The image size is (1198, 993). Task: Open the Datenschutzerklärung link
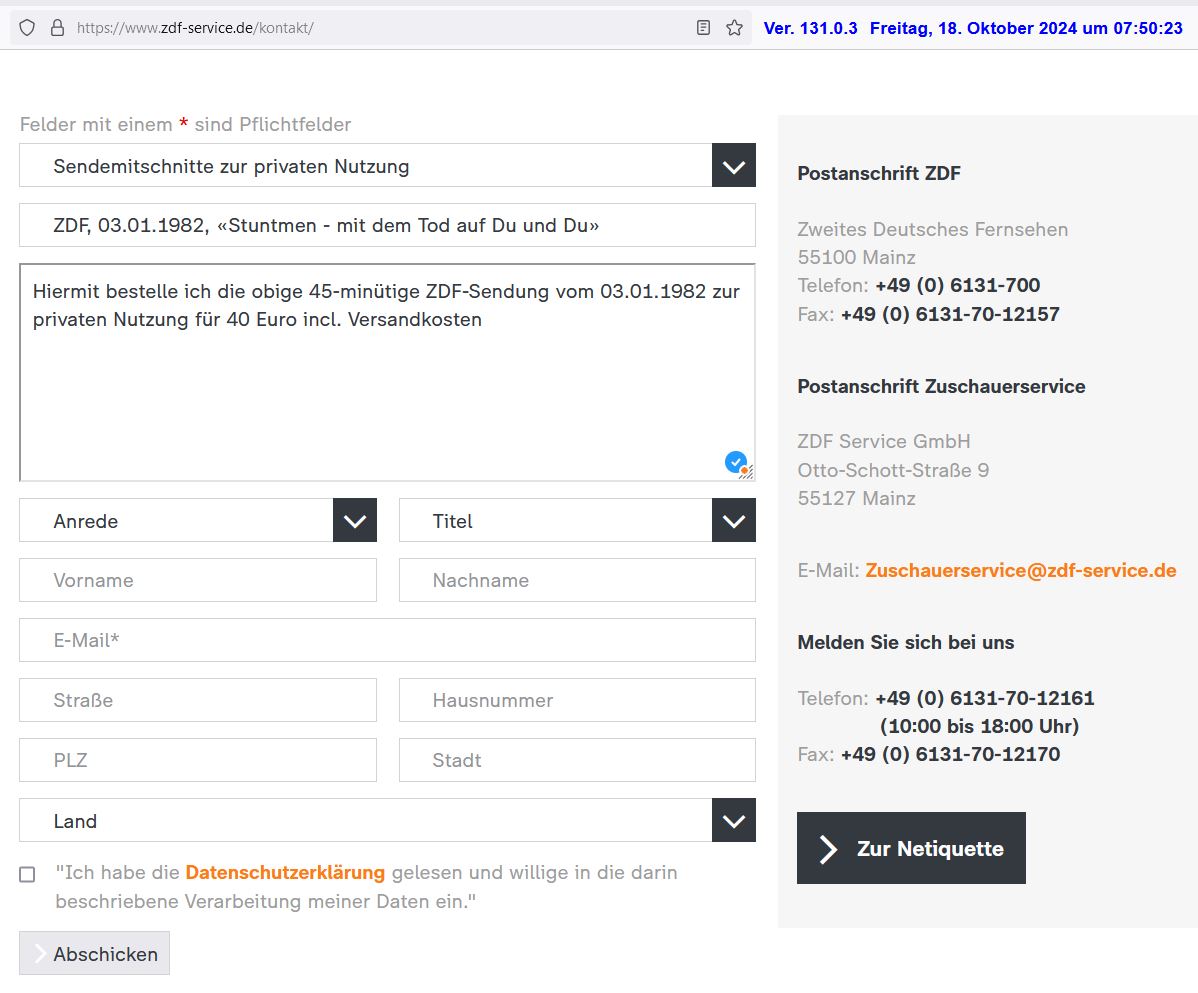(x=285, y=873)
